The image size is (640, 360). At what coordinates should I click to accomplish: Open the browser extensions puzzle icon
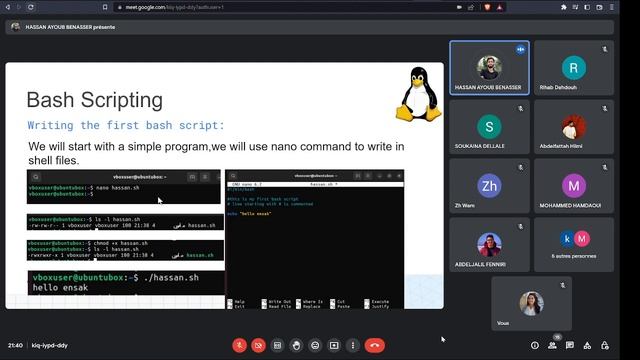tap(564, 7)
